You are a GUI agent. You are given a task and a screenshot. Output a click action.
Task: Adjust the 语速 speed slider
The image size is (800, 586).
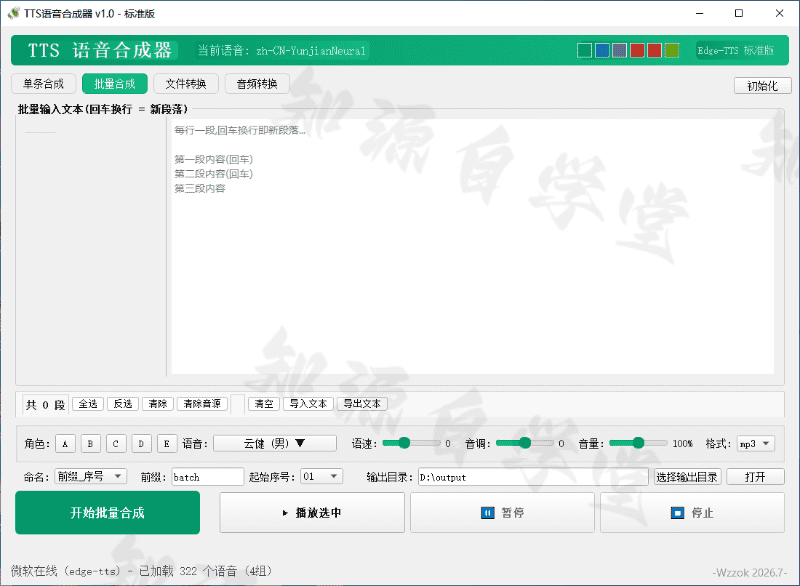point(411,443)
